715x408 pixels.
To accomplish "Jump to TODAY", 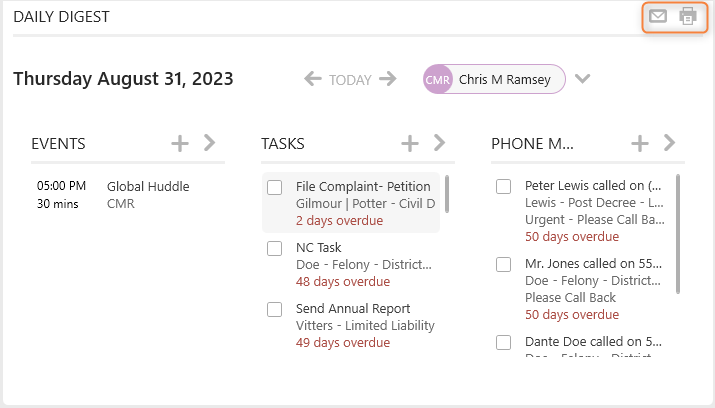I will [x=350, y=80].
